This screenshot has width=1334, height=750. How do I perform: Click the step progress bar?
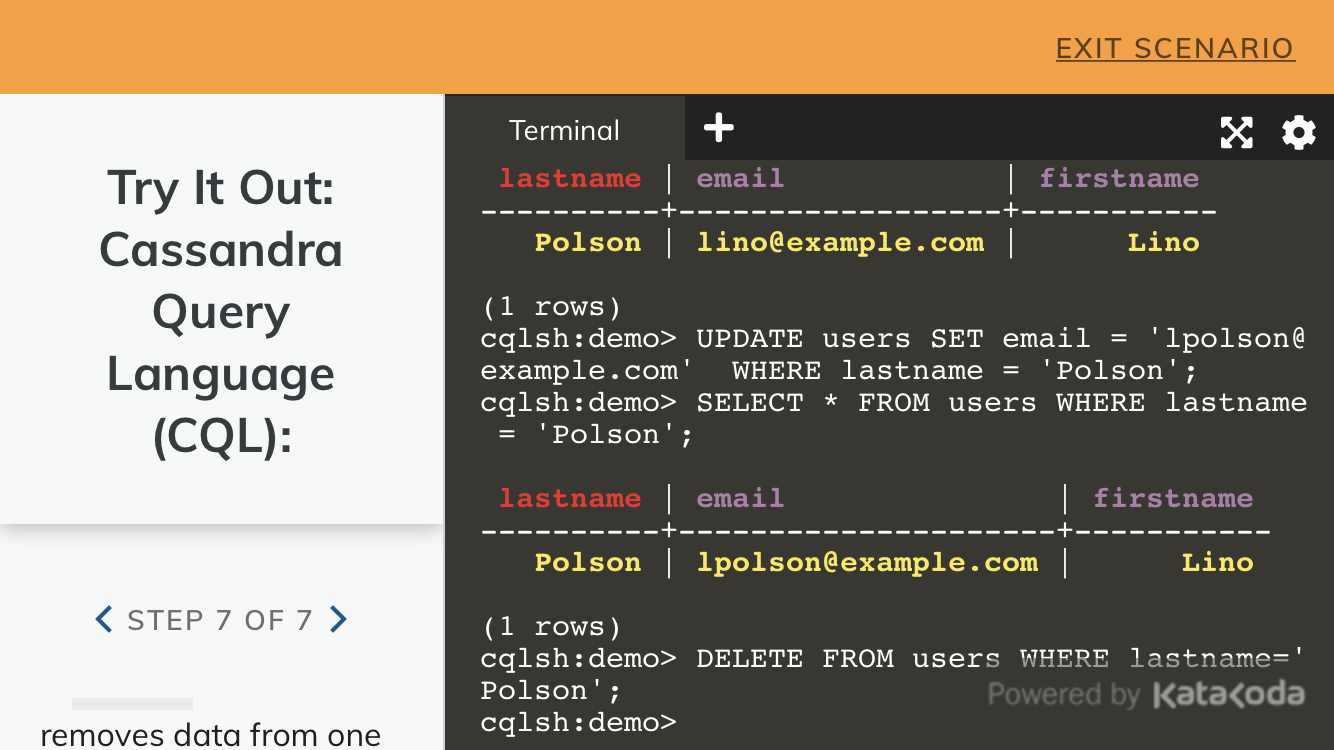pyautogui.click(x=132, y=703)
